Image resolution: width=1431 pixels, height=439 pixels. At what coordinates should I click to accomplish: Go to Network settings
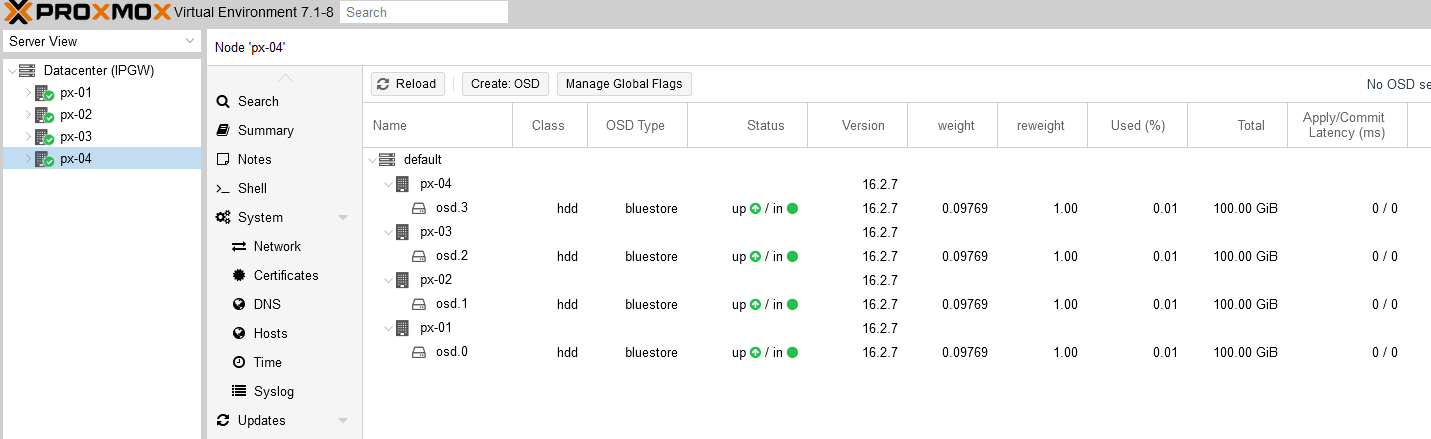(277, 247)
